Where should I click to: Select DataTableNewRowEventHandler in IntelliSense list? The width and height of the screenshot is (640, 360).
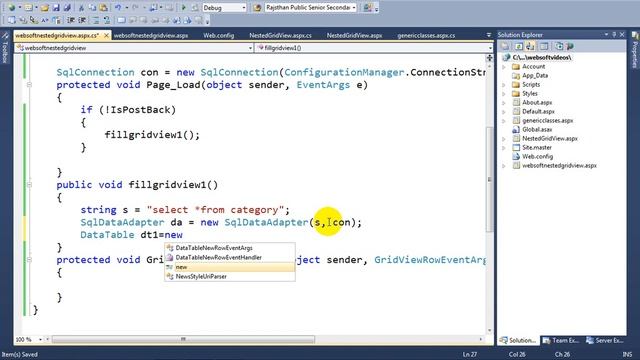pyautogui.click(x=230, y=257)
